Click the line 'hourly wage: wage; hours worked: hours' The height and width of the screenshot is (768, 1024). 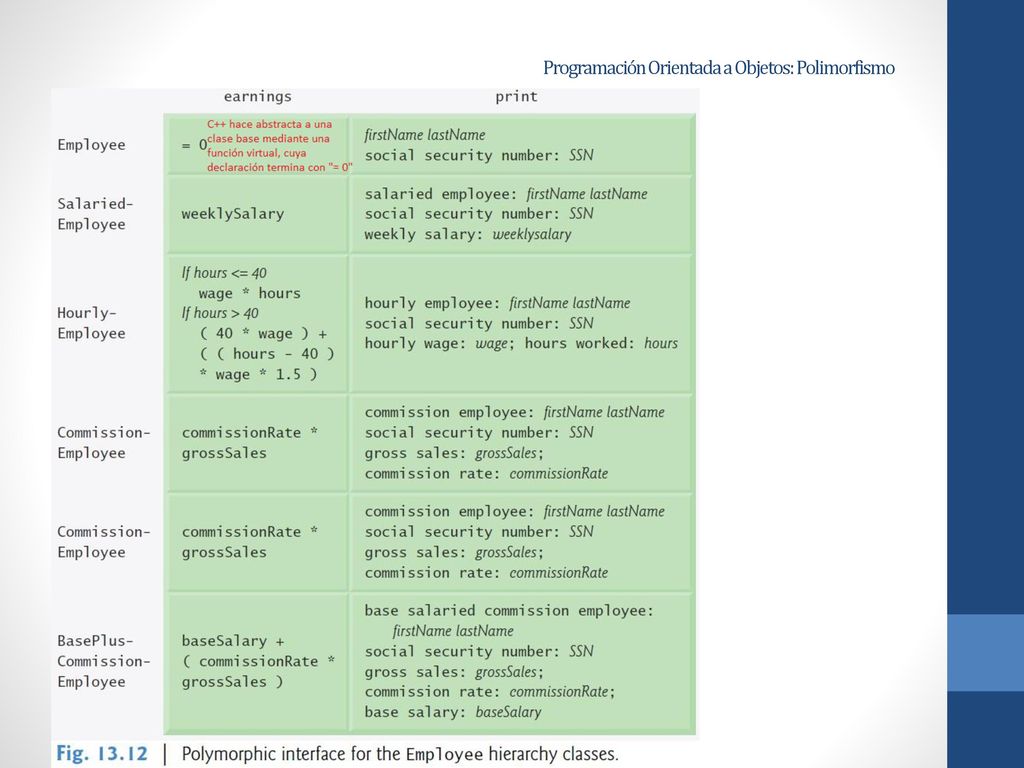pos(521,344)
